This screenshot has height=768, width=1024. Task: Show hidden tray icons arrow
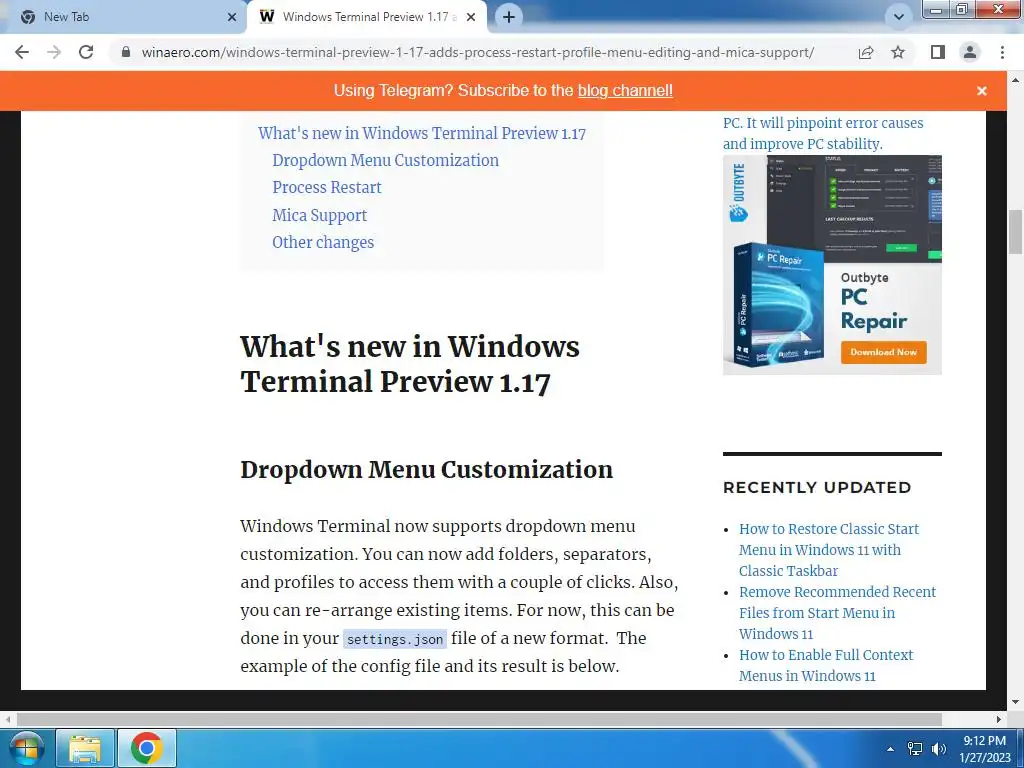[890, 749]
